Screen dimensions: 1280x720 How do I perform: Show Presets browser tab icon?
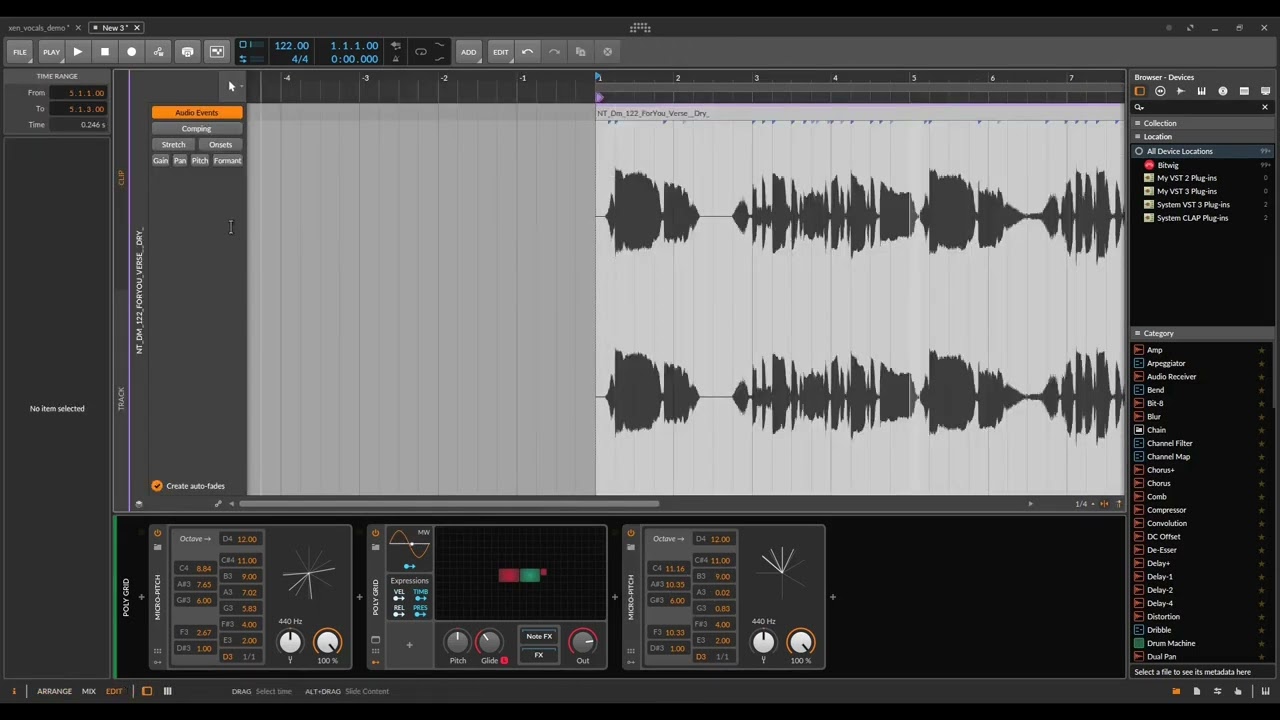pyautogui.click(x=1160, y=92)
